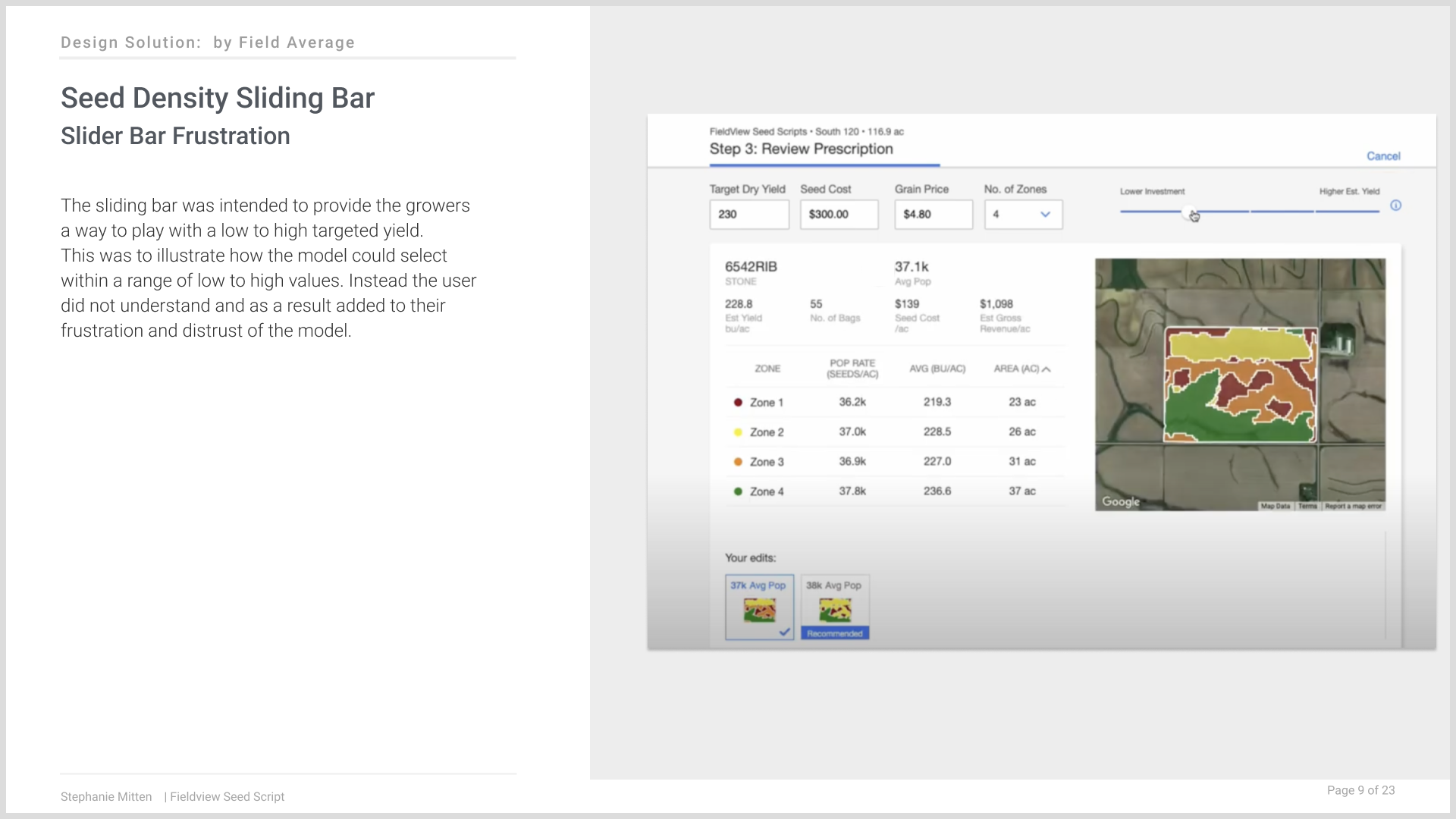Click the 37.8k pop rate value
Viewport: 1456px width, 819px height.
pyautogui.click(x=852, y=491)
